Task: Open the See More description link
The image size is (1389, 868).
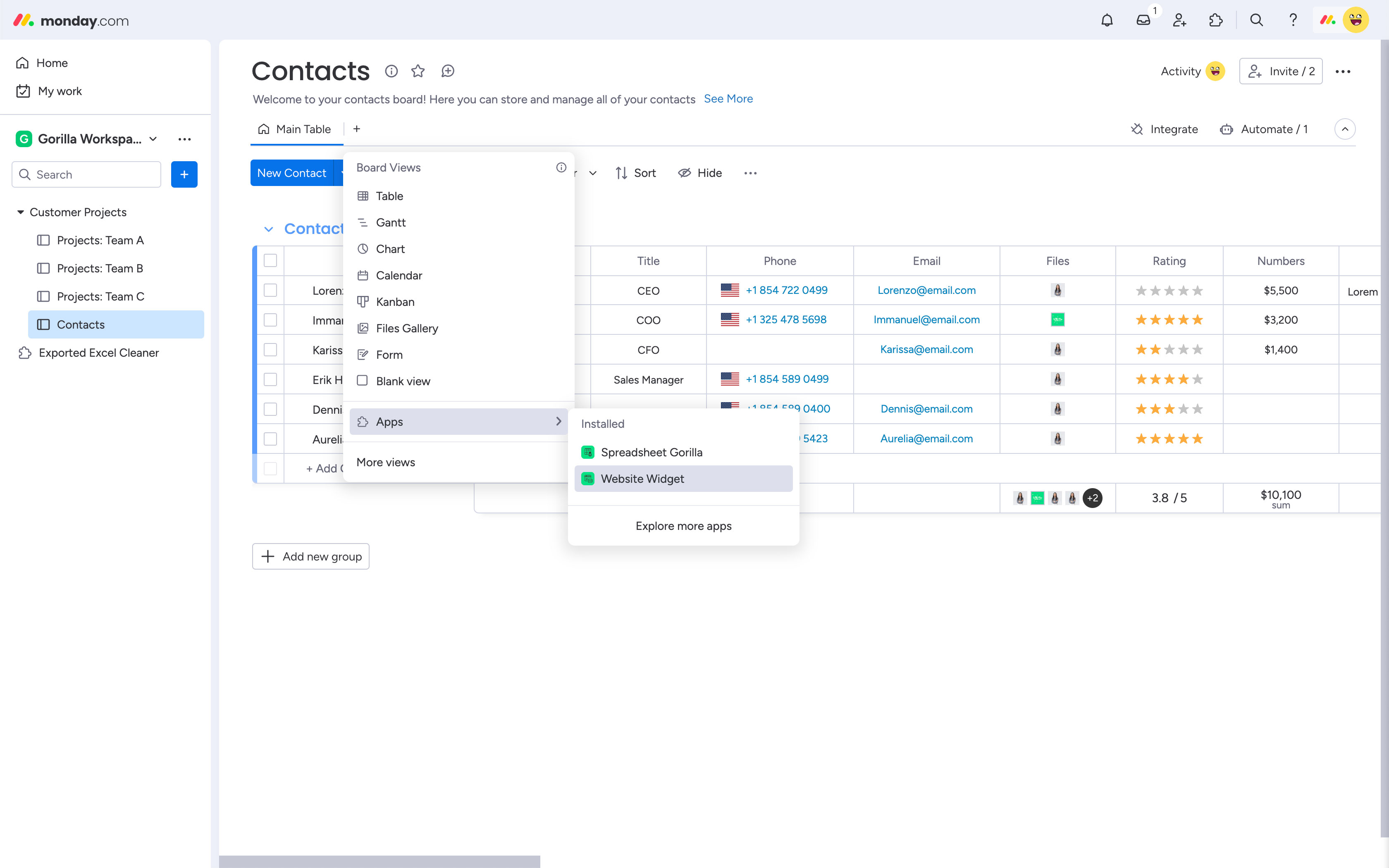Action: [728, 99]
